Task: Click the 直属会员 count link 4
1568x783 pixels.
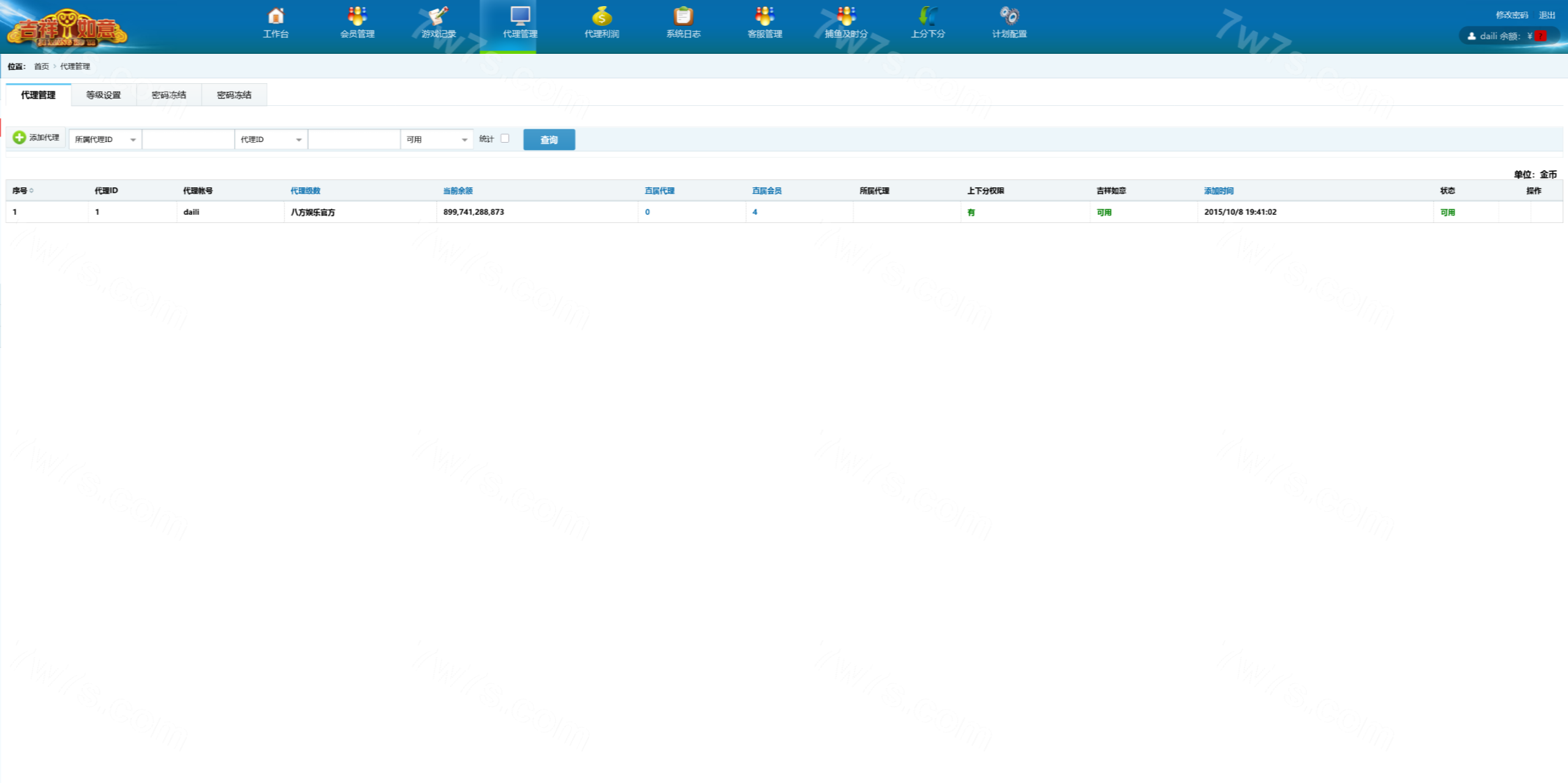Action: click(x=755, y=212)
